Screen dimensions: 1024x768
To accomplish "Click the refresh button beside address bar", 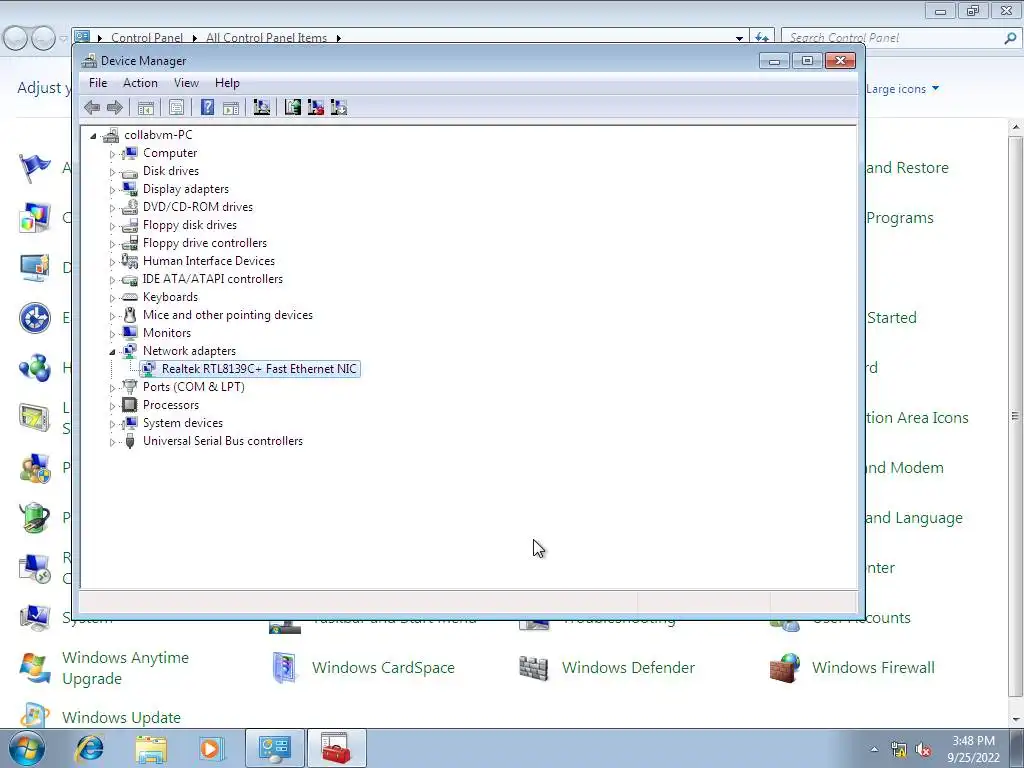I will (x=761, y=38).
